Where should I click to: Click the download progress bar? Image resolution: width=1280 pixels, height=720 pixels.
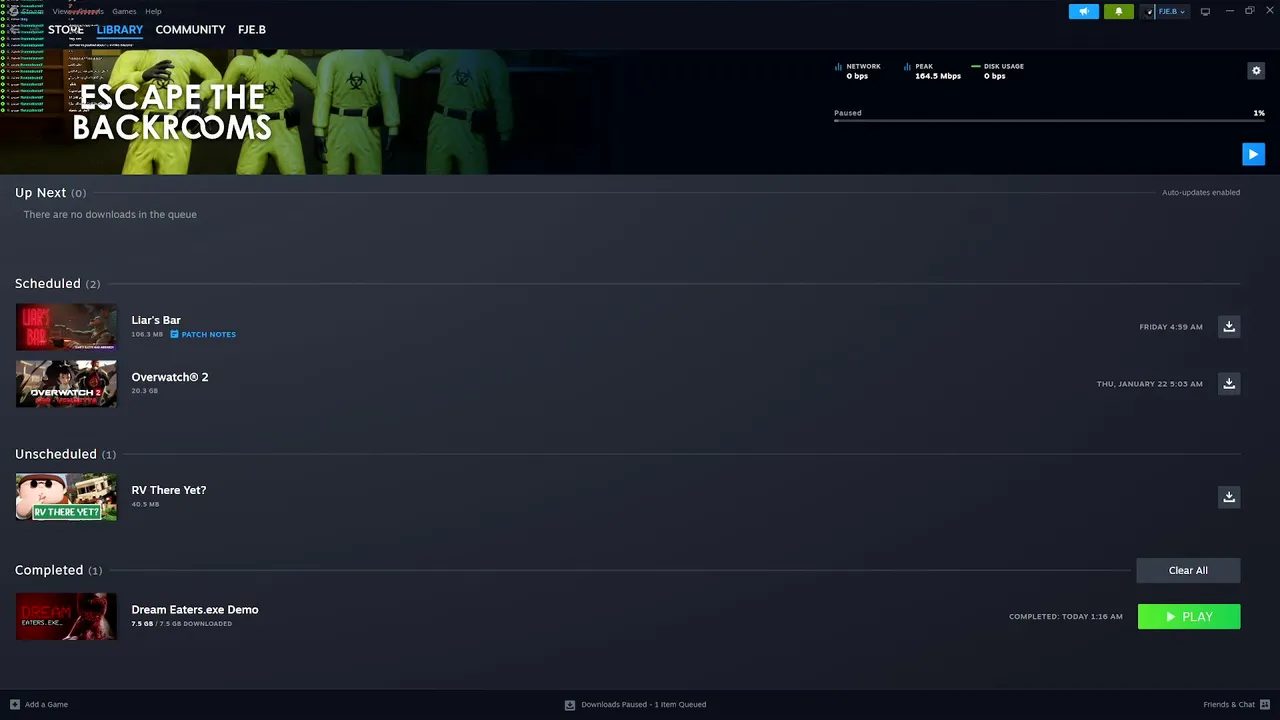click(x=1049, y=121)
